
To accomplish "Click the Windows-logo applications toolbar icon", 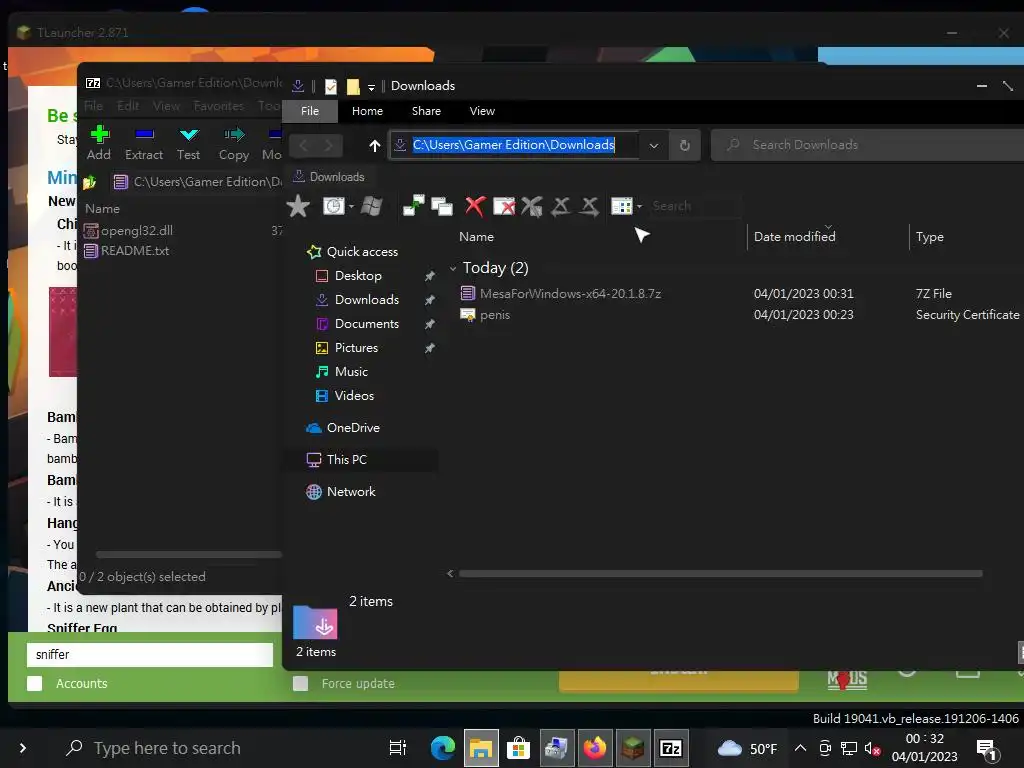I will pyautogui.click(x=371, y=206).
